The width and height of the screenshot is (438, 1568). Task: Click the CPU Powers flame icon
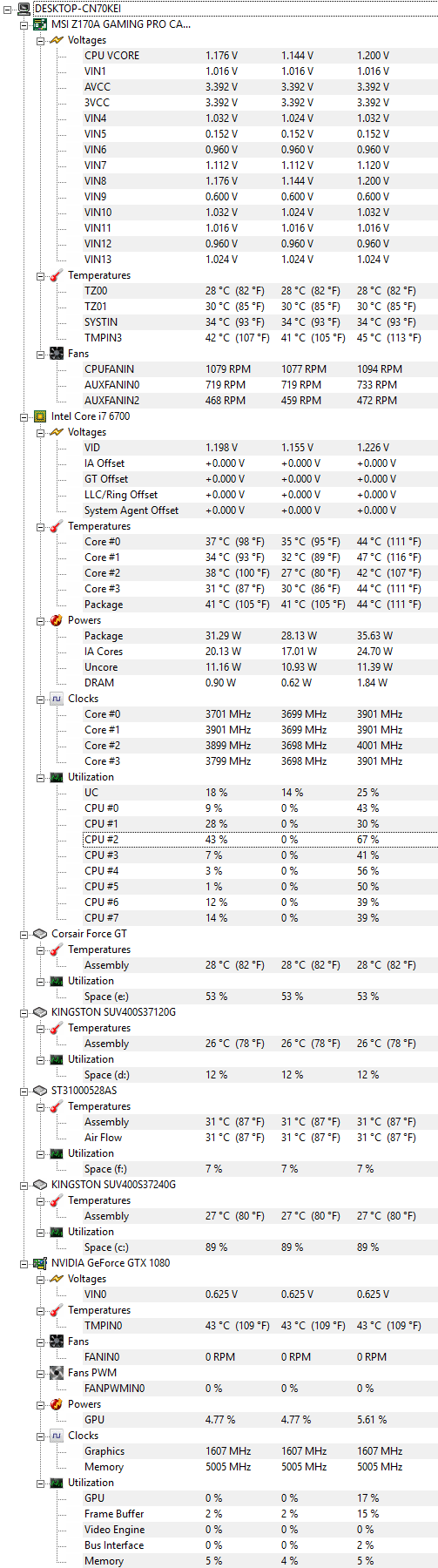tap(57, 620)
